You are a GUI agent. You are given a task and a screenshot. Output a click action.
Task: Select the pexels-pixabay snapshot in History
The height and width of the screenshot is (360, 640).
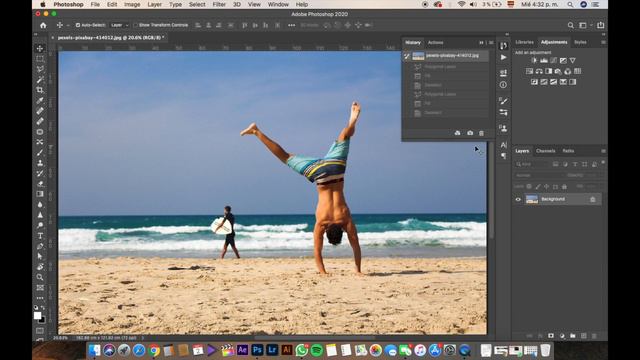pos(450,56)
